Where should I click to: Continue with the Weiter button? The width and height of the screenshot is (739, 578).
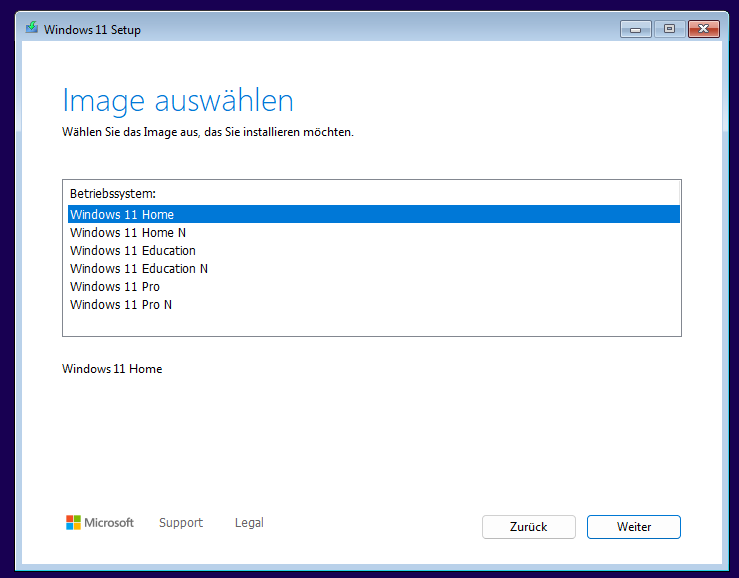tap(633, 527)
